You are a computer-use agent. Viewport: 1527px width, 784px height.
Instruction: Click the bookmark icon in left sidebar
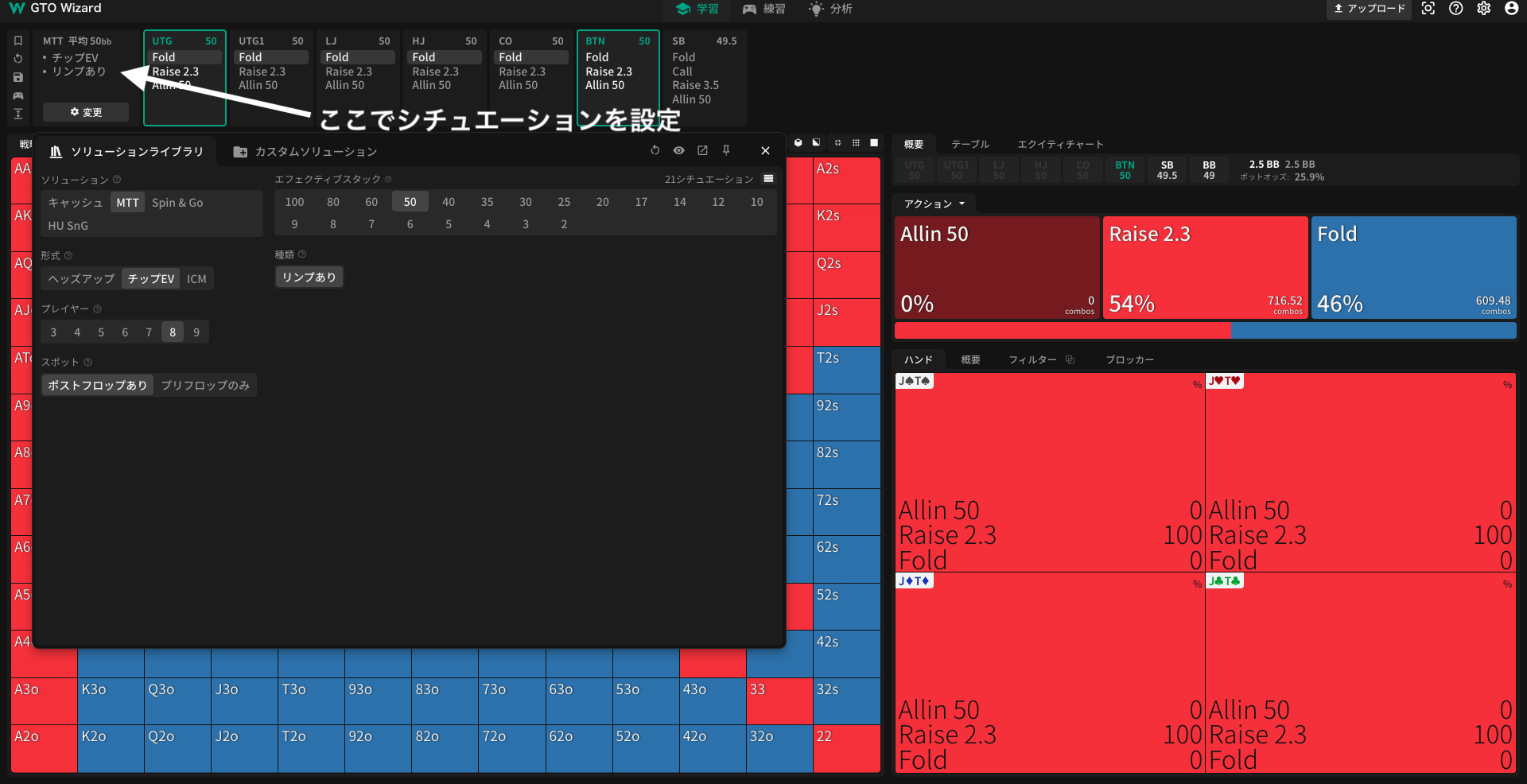pos(18,41)
